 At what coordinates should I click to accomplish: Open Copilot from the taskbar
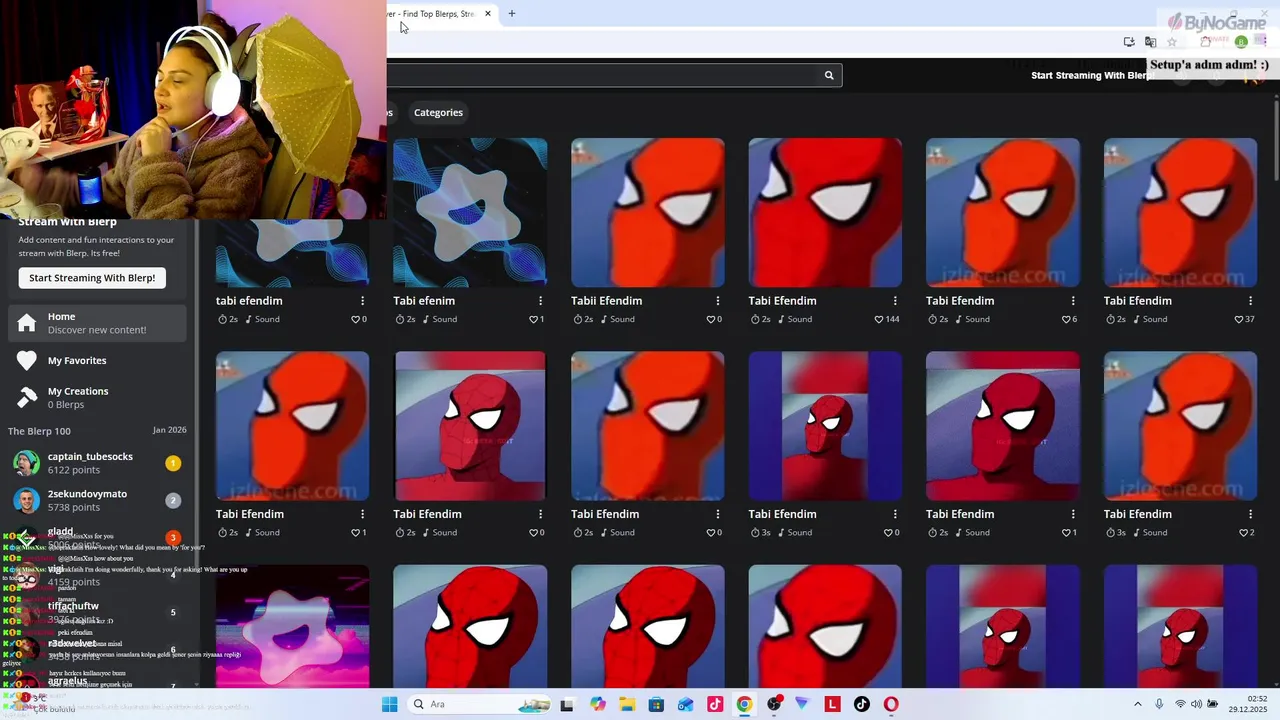tap(598, 704)
